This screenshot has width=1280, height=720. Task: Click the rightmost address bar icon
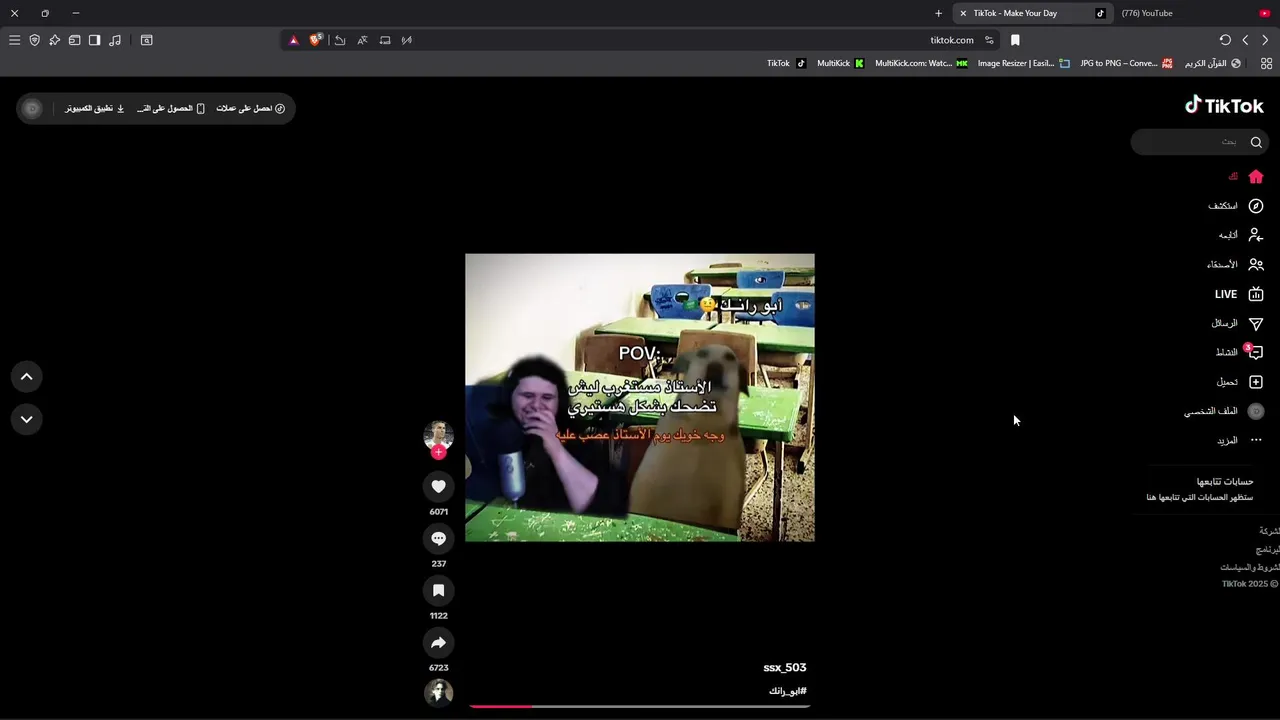click(407, 40)
